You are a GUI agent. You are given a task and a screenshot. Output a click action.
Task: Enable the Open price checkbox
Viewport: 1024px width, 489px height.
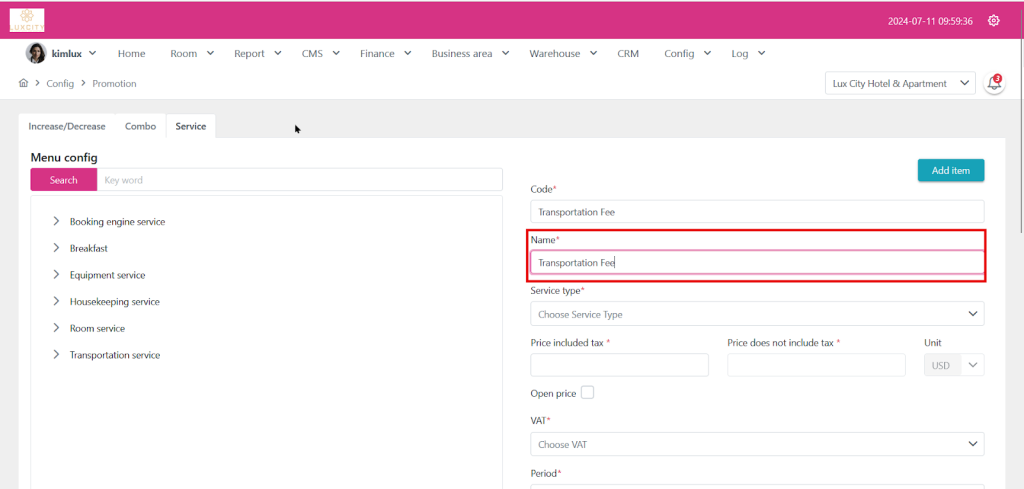[x=587, y=393]
